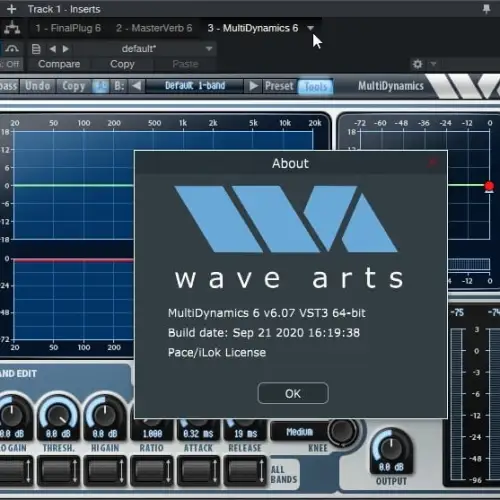Select the 3 - MultiDynamics 6 tab
This screenshot has height=500, width=500.
pos(253,28)
